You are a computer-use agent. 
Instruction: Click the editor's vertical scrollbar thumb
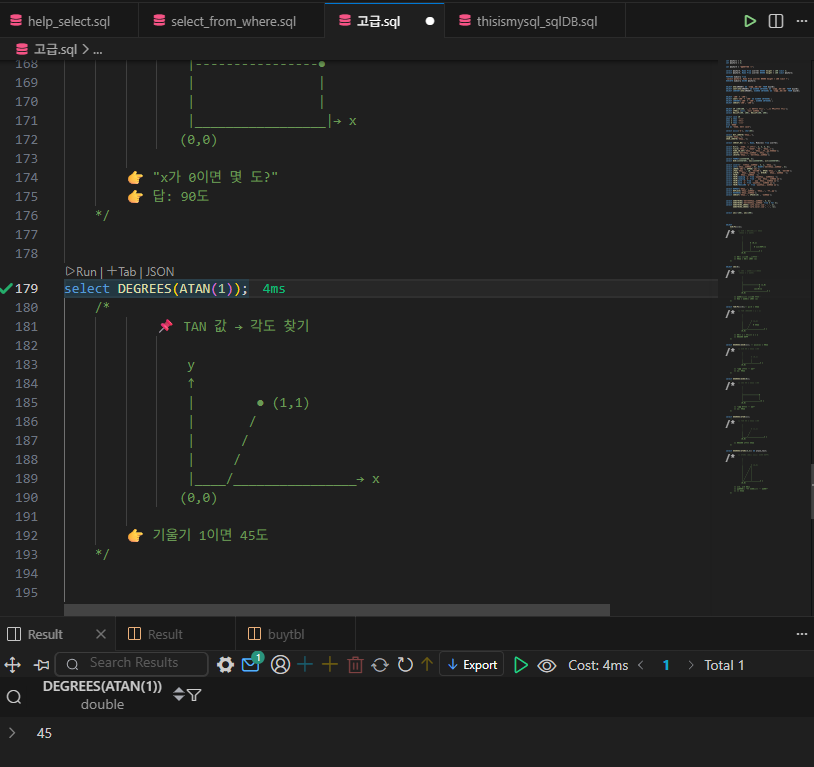click(x=811, y=491)
